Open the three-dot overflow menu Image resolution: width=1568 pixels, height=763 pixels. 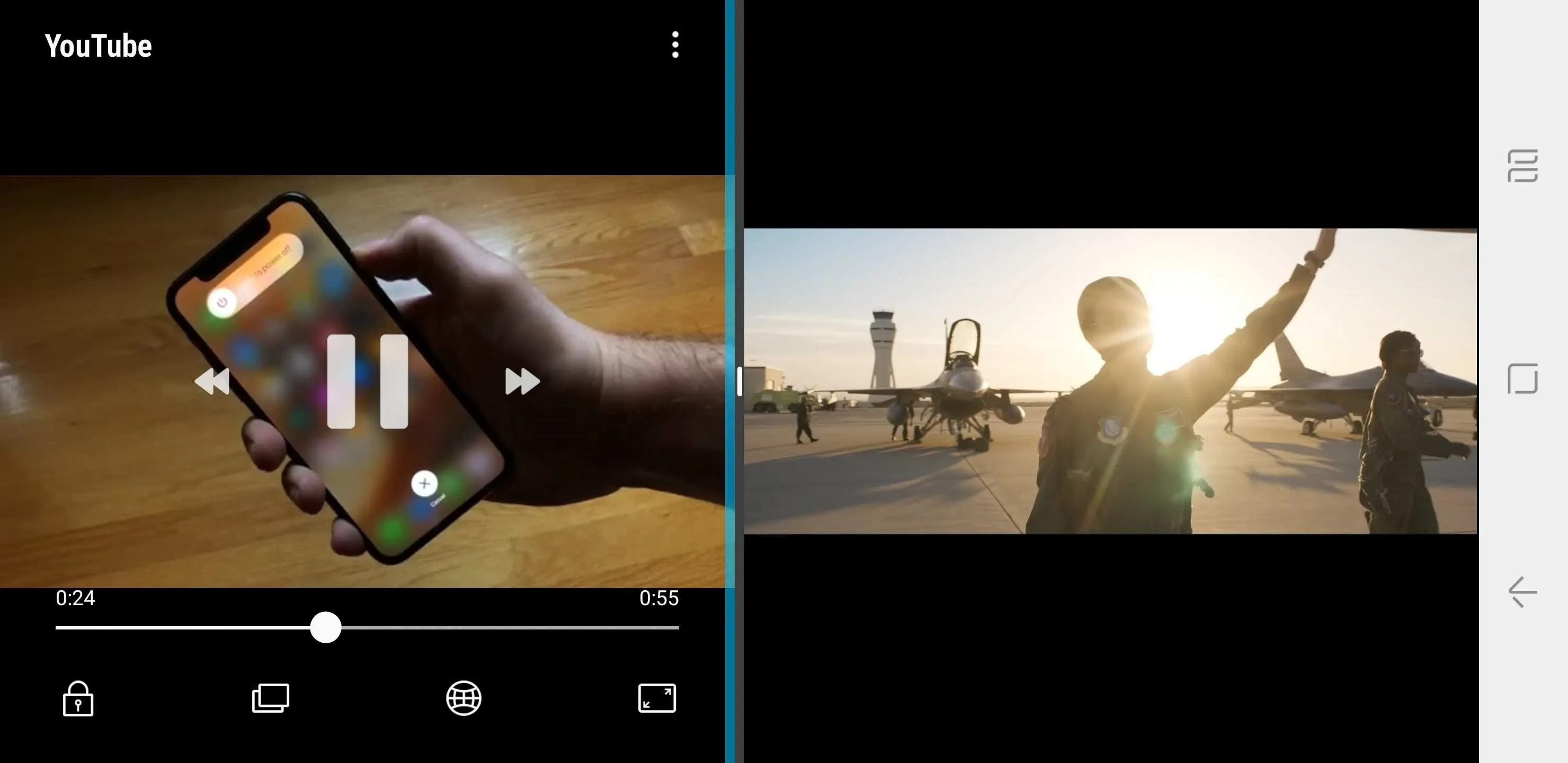675,45
